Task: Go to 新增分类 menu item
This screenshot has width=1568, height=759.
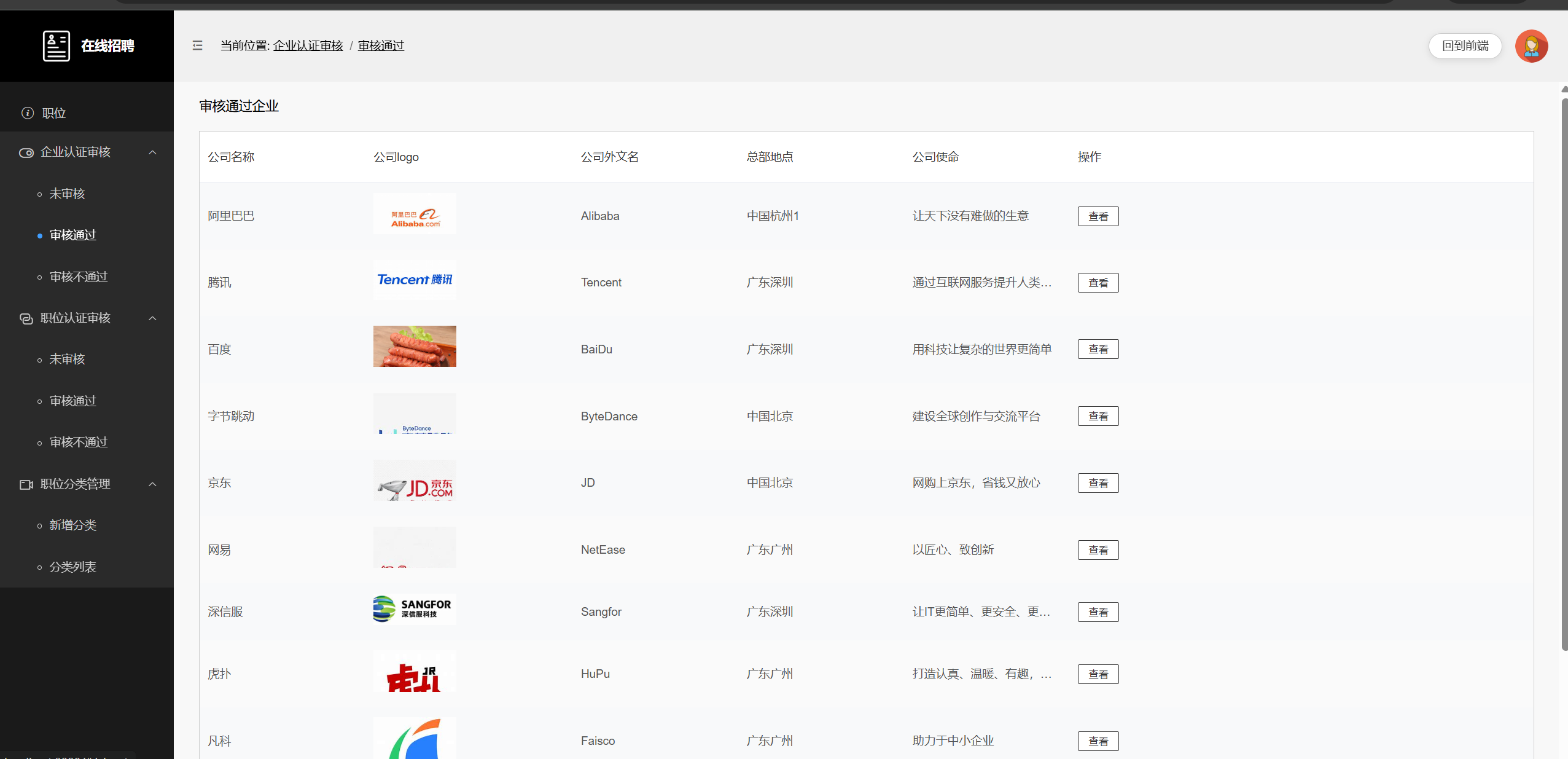Action: tap(73, 525)
